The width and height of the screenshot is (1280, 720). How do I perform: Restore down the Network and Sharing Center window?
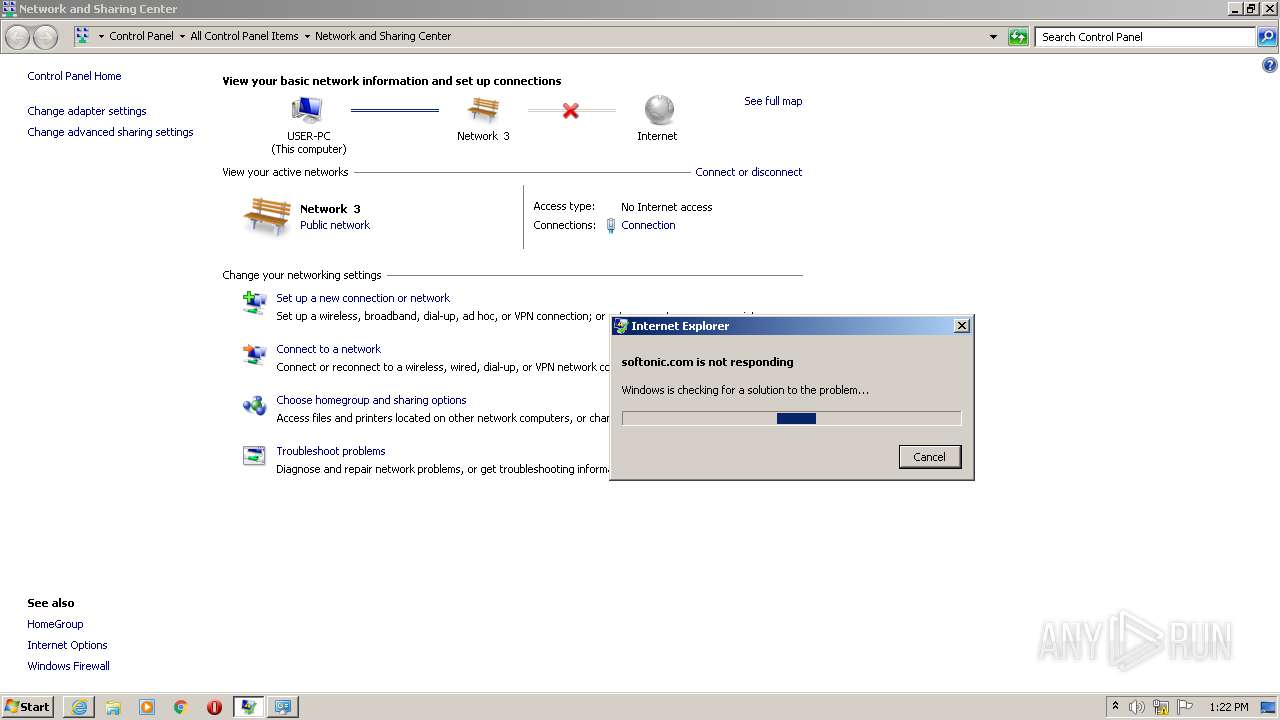coord(1250,8)
